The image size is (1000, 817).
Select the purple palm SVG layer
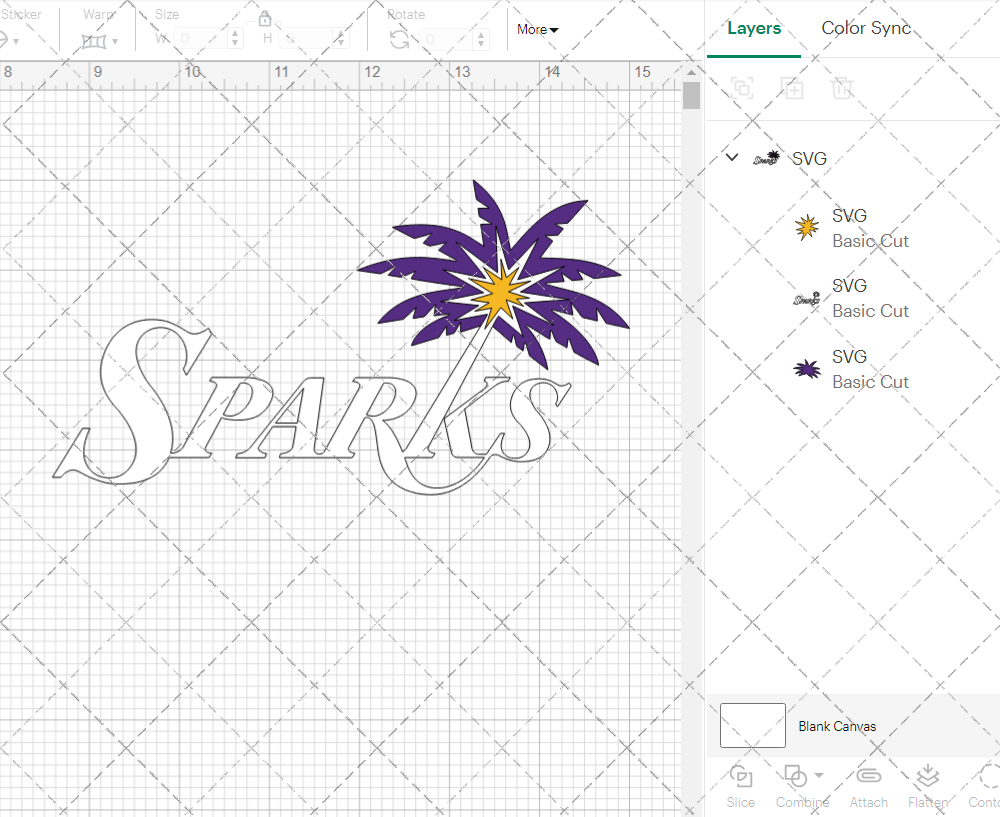[x=850, y=369]
